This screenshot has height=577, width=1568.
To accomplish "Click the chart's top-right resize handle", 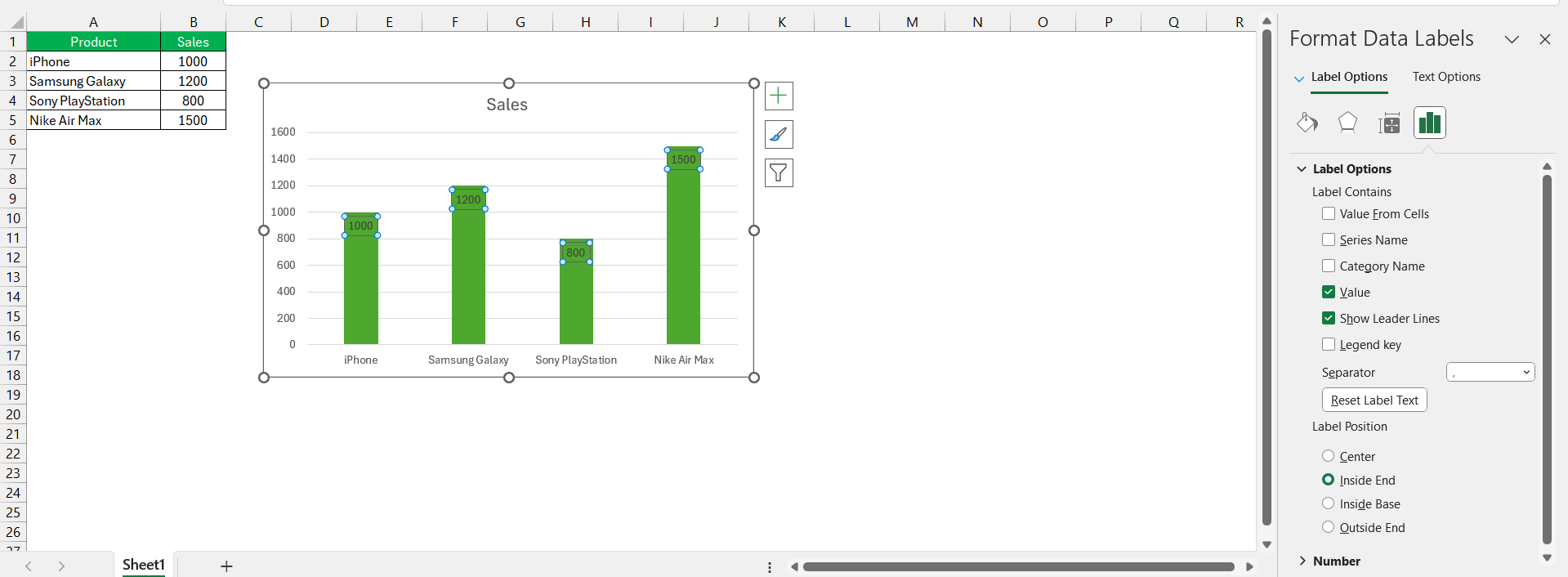I will [x=754, y=83].
